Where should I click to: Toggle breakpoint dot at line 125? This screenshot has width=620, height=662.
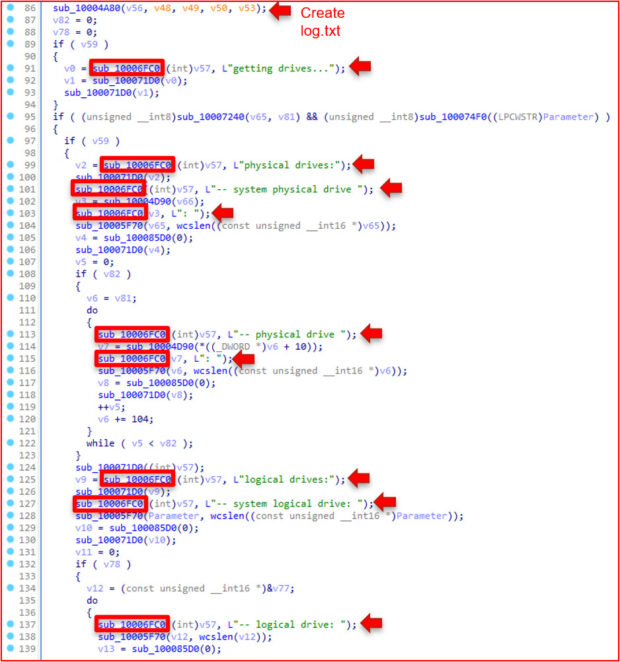click(x=11, y=479)
